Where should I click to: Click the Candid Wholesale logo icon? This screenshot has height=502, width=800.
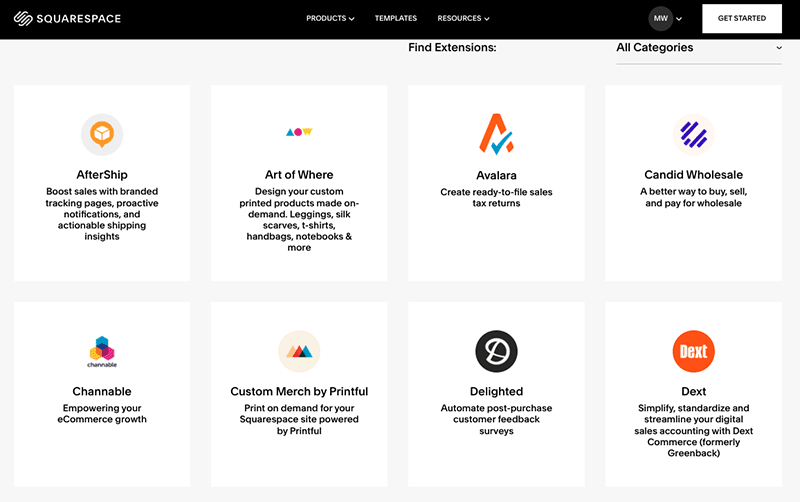click(693, 134)
